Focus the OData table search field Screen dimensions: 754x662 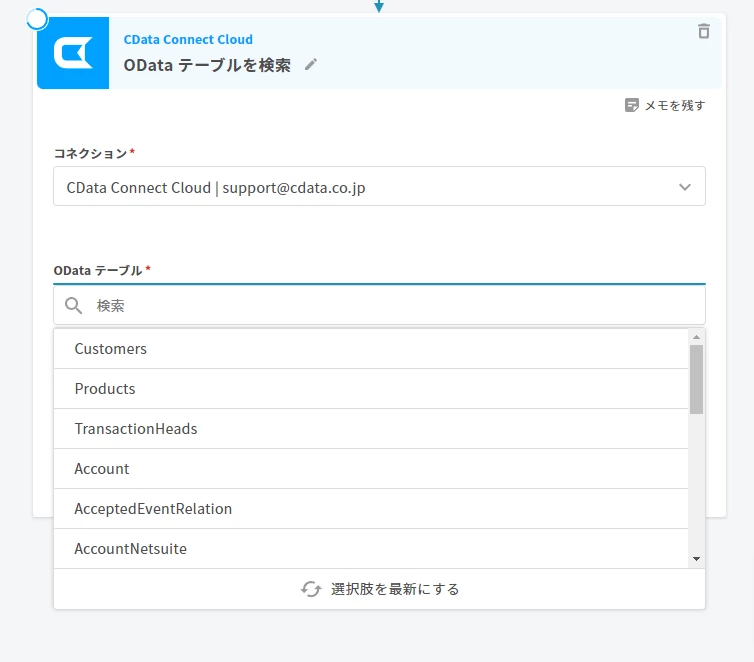[379, 305]
